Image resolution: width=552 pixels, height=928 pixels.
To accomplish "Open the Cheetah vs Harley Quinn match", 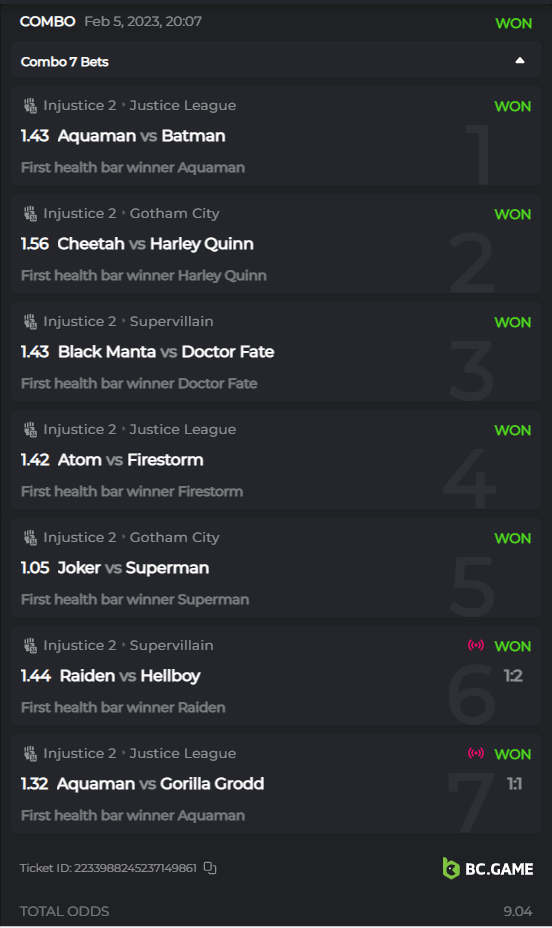I will [156, 244].
